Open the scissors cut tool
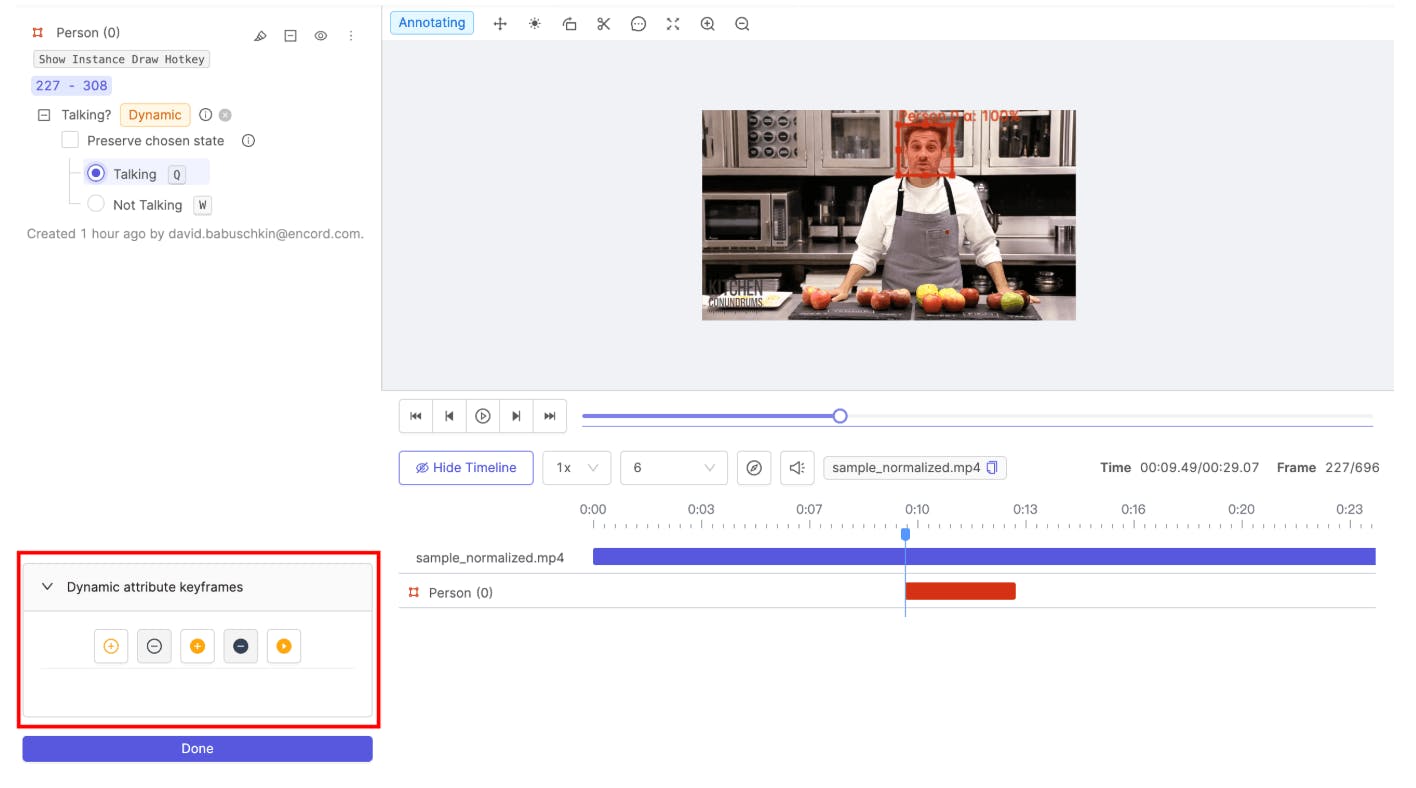The width and height of the screenshot is (1416, 788). [x=603, y=23]
